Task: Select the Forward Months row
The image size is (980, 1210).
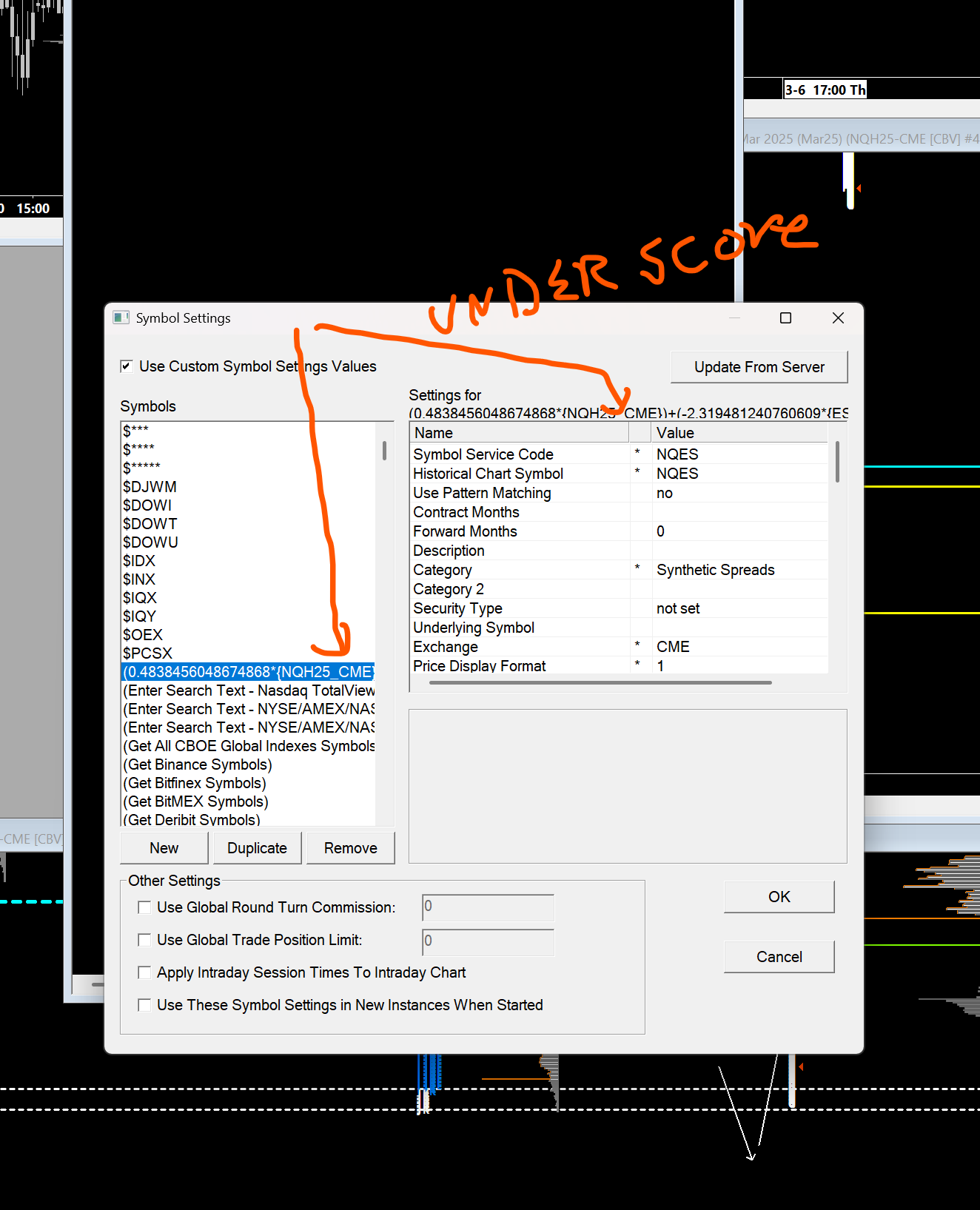Action: 619,531
